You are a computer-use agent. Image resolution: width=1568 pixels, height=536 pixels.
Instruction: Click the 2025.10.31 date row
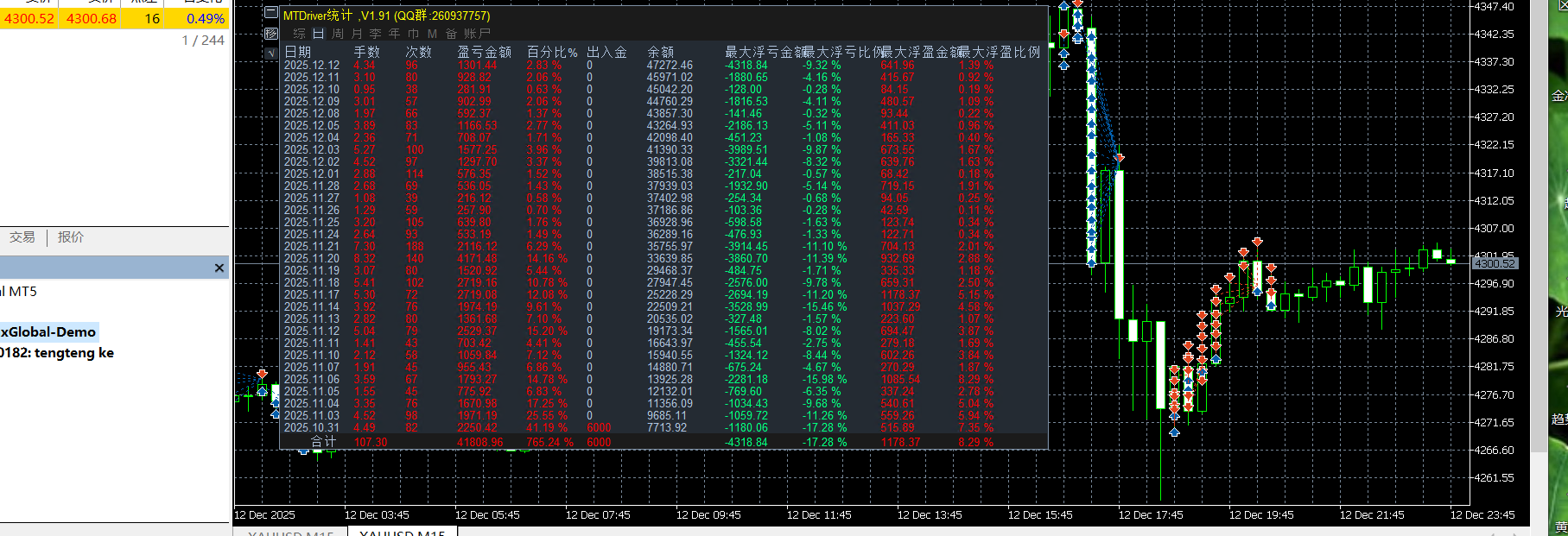pos(312,427)
